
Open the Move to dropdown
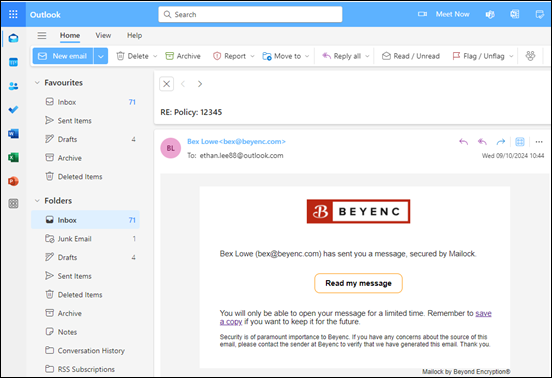click(x=286, y=56)
